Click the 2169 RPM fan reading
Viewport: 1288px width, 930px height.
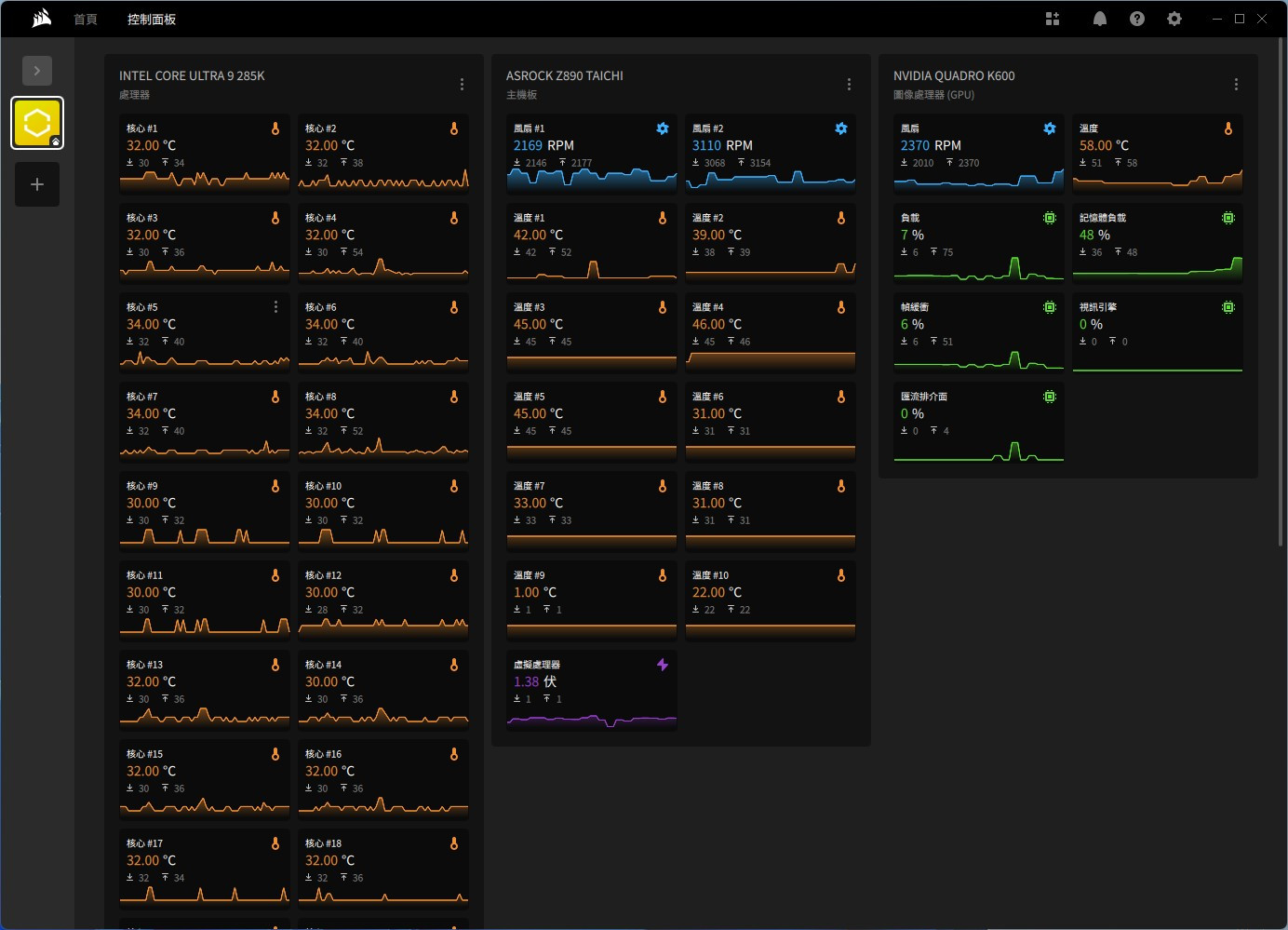543,145
